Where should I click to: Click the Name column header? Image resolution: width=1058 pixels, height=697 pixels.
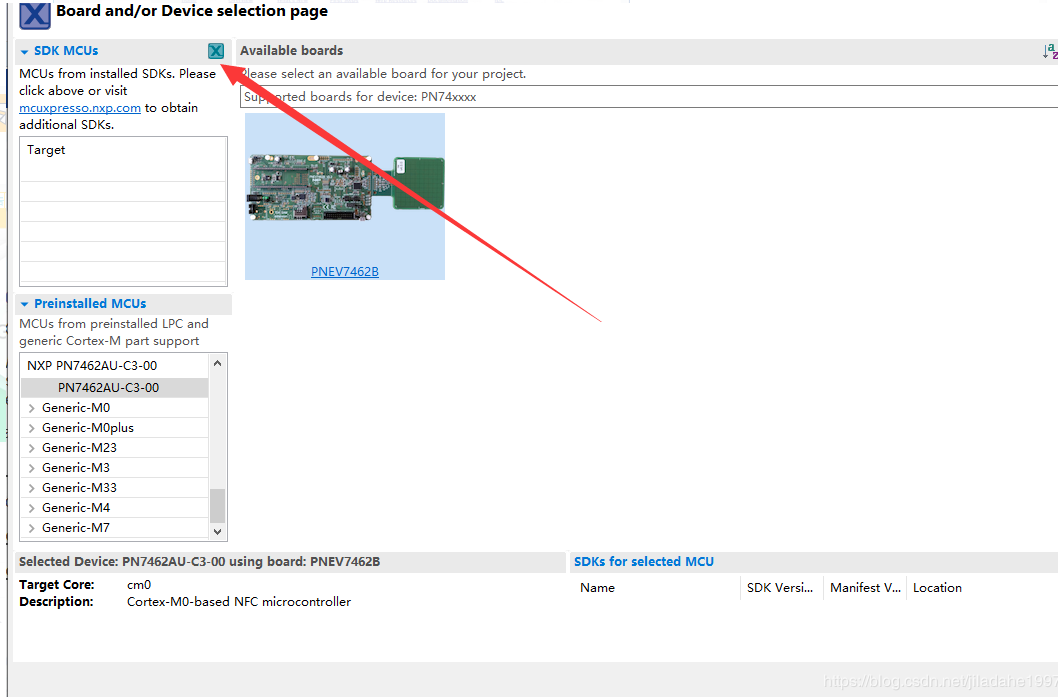tap(597, 588)
